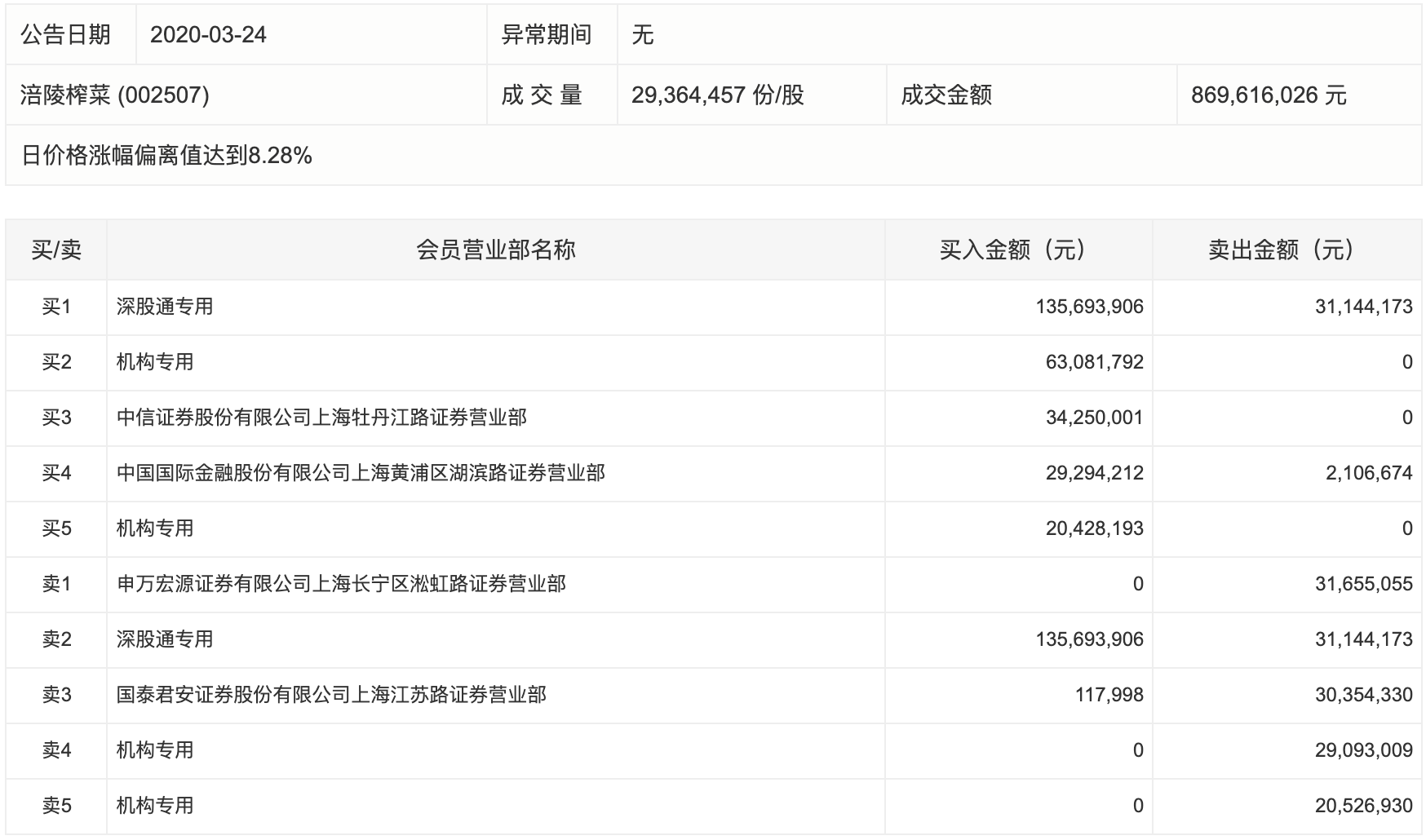Select sell amount 29,093,009
The width and height of the screenshot is (1426, 840).
pyautogui.click(x=1364, y=750)
